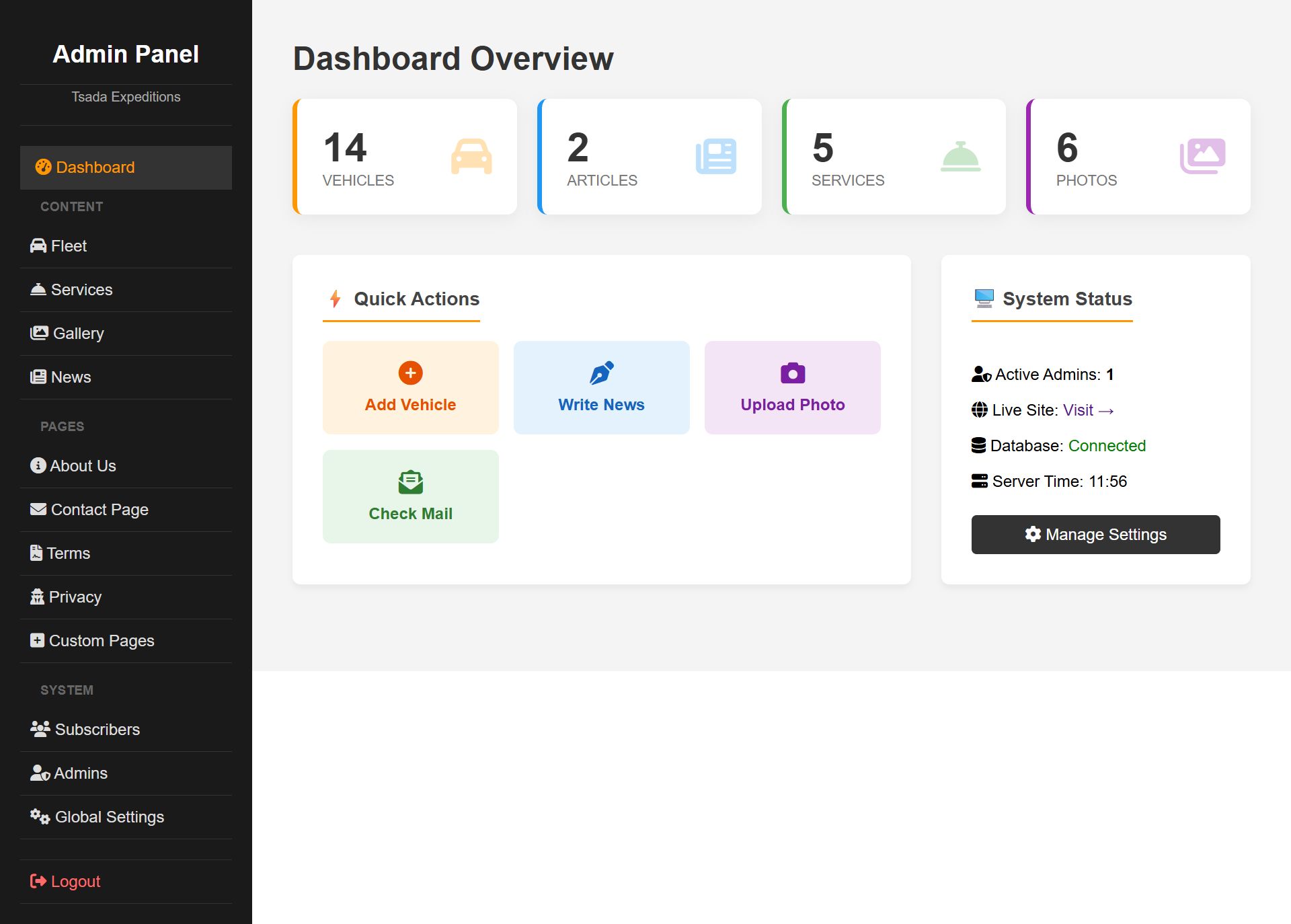Click the camera icon on Upload Photo

pos(792,373)
